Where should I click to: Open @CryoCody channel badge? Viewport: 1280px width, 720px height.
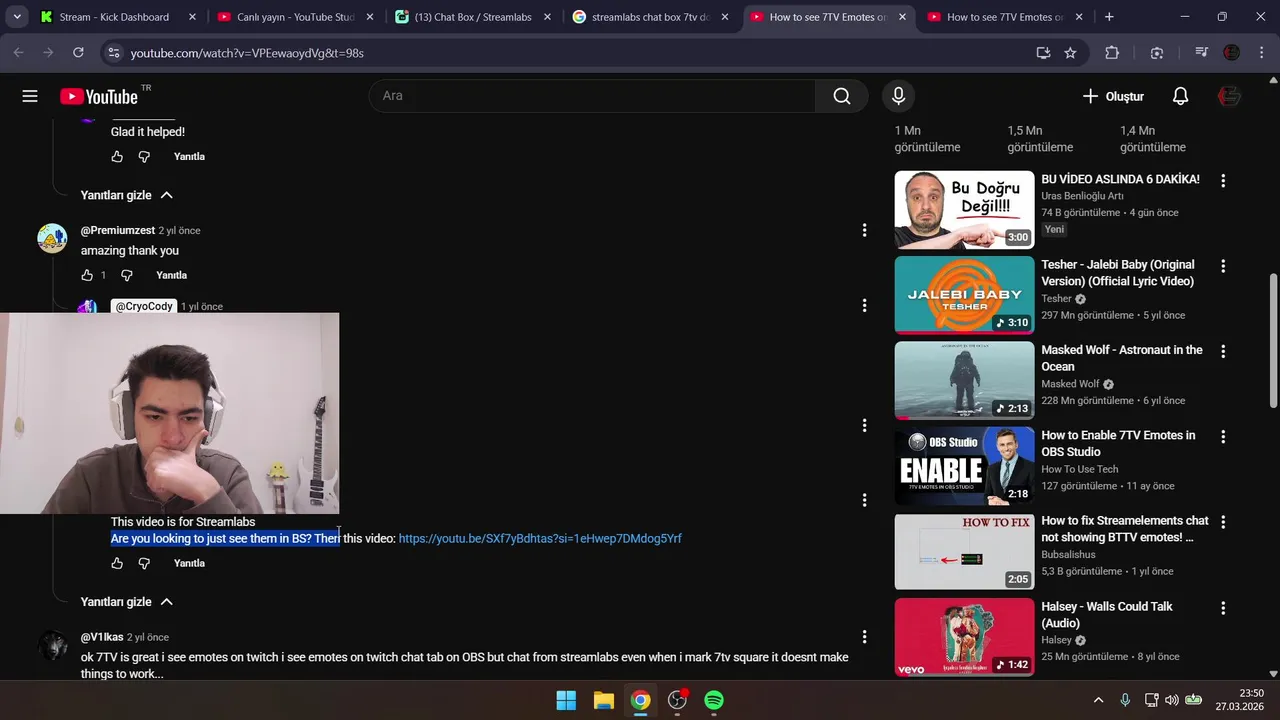(x=144, y=306)
